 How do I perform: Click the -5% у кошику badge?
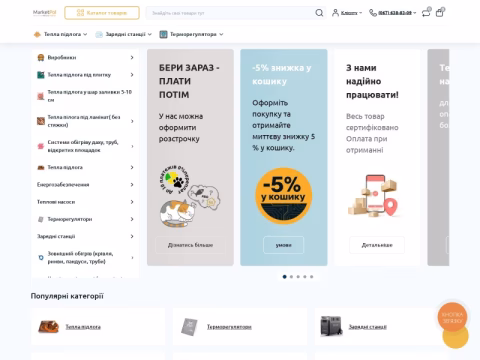[x=284, y=195]
